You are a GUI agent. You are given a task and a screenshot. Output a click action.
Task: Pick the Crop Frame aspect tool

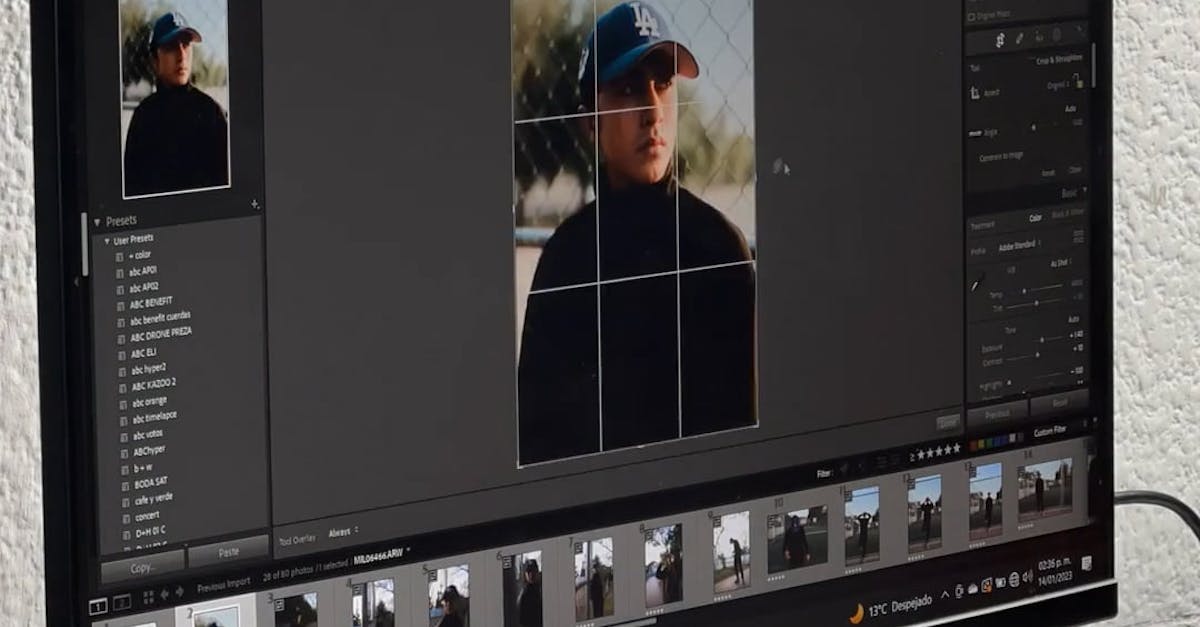coord(976,92)
